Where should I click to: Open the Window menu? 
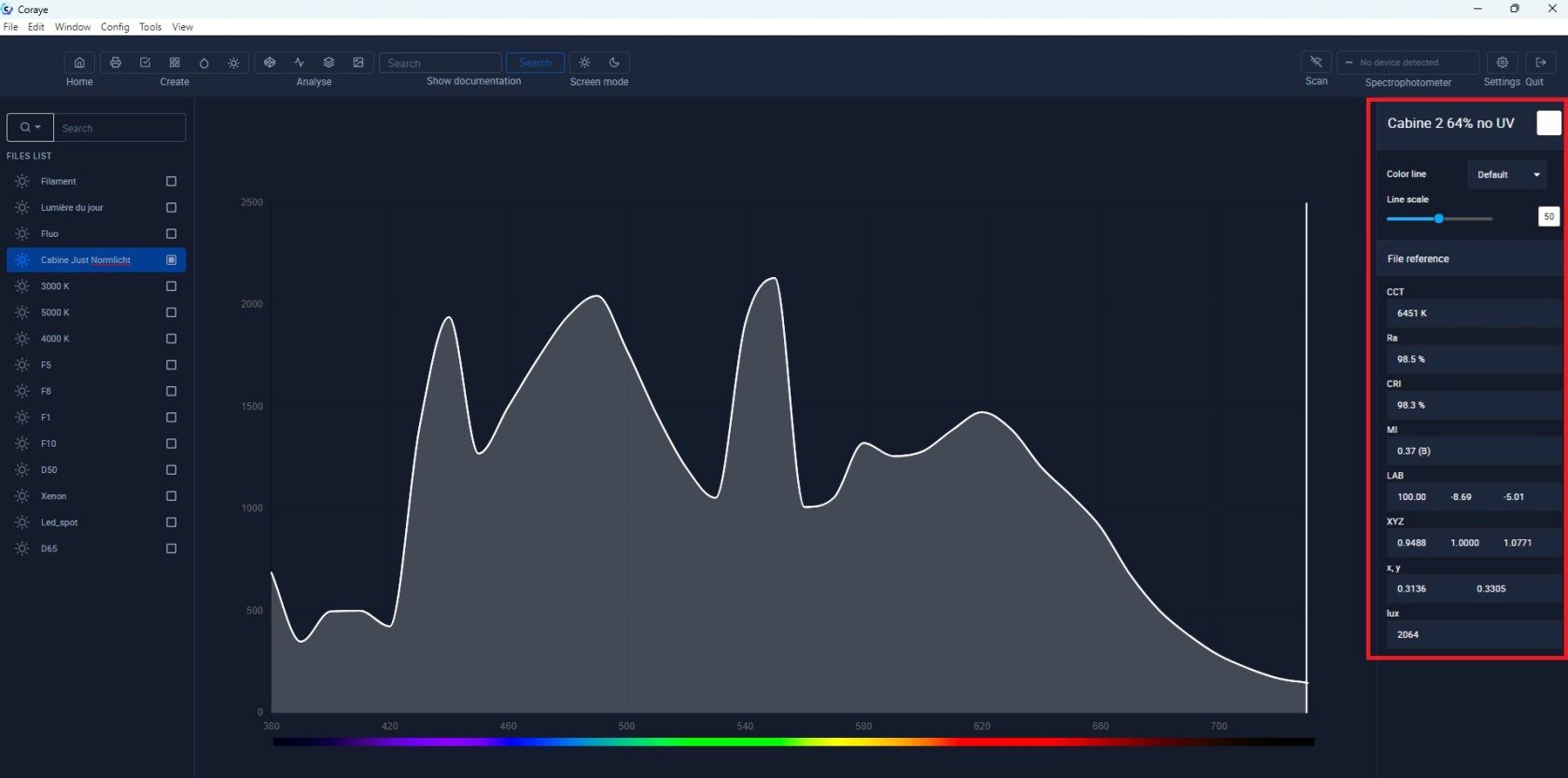(x=73, y=27)
